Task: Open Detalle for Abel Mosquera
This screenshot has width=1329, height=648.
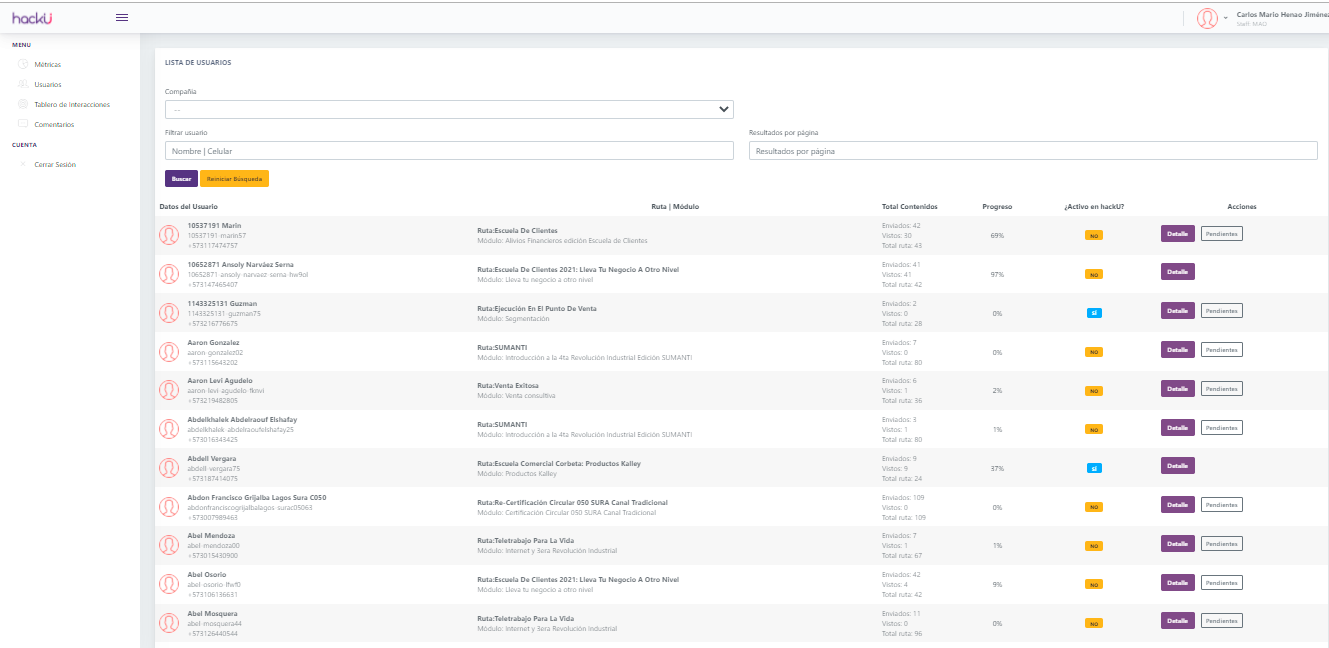Action: click(1178, 620)
